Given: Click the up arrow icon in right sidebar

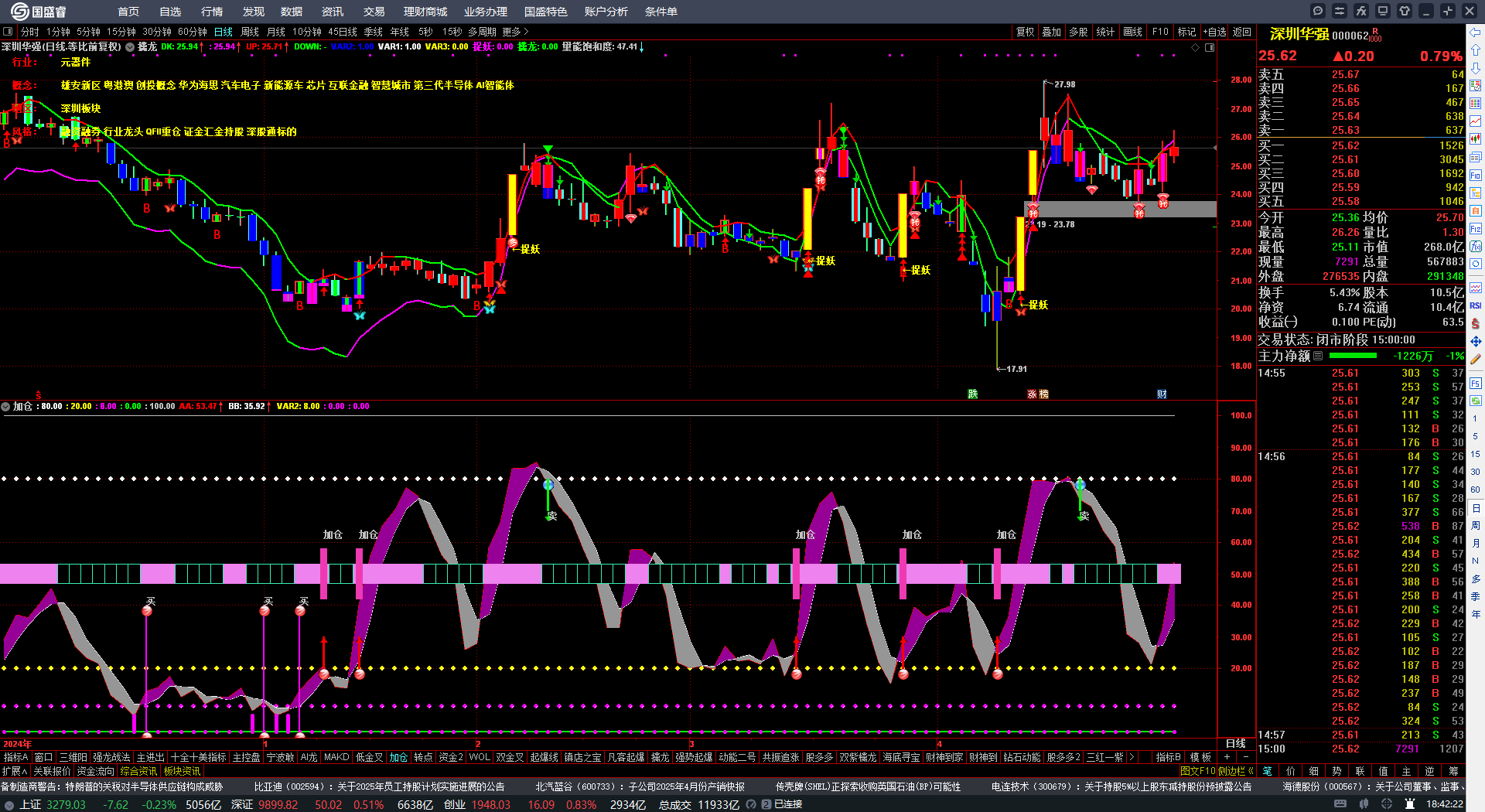Looking at the screenshot, I should [x=1476, y=49].
